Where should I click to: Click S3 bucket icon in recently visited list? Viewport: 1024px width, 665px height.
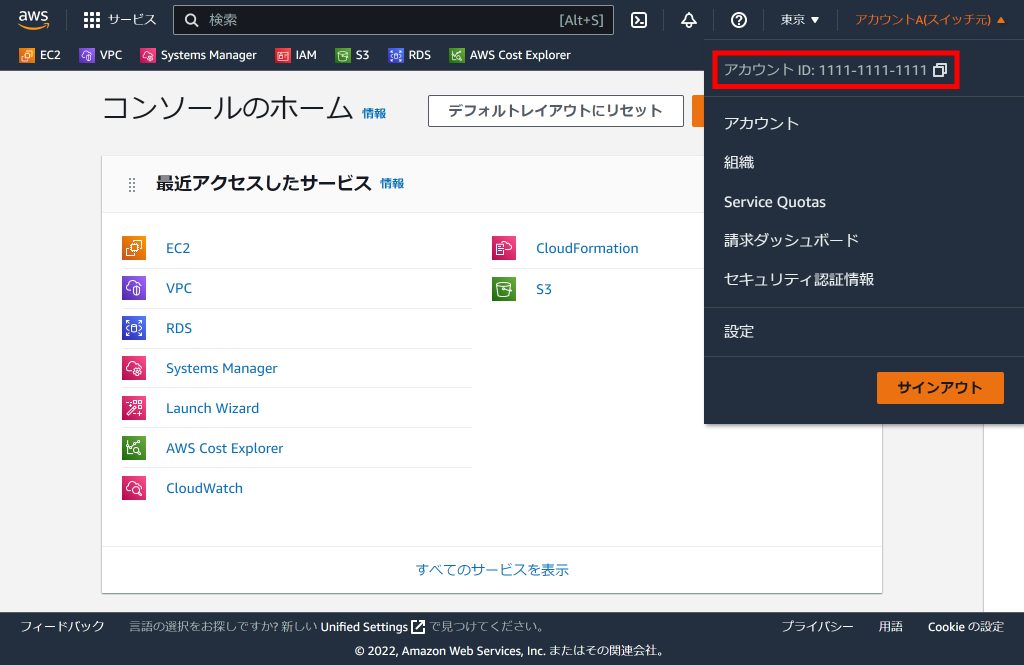504,289
